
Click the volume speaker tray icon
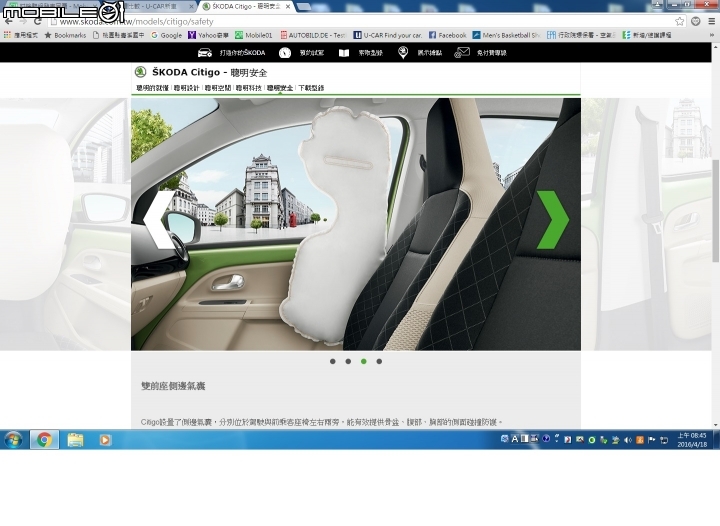coord(628,440)
